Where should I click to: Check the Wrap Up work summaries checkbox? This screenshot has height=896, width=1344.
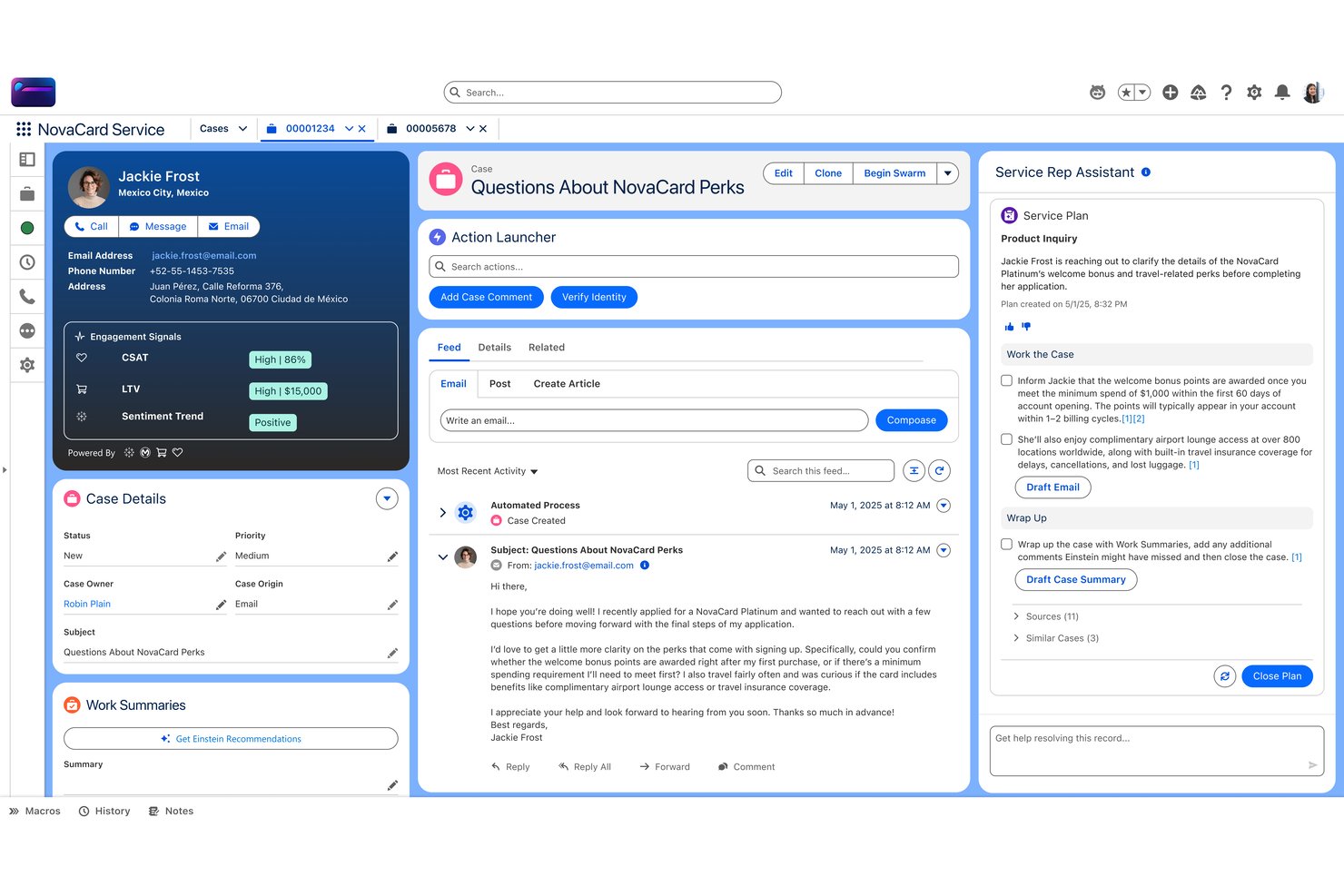(x=1006, y=545)
